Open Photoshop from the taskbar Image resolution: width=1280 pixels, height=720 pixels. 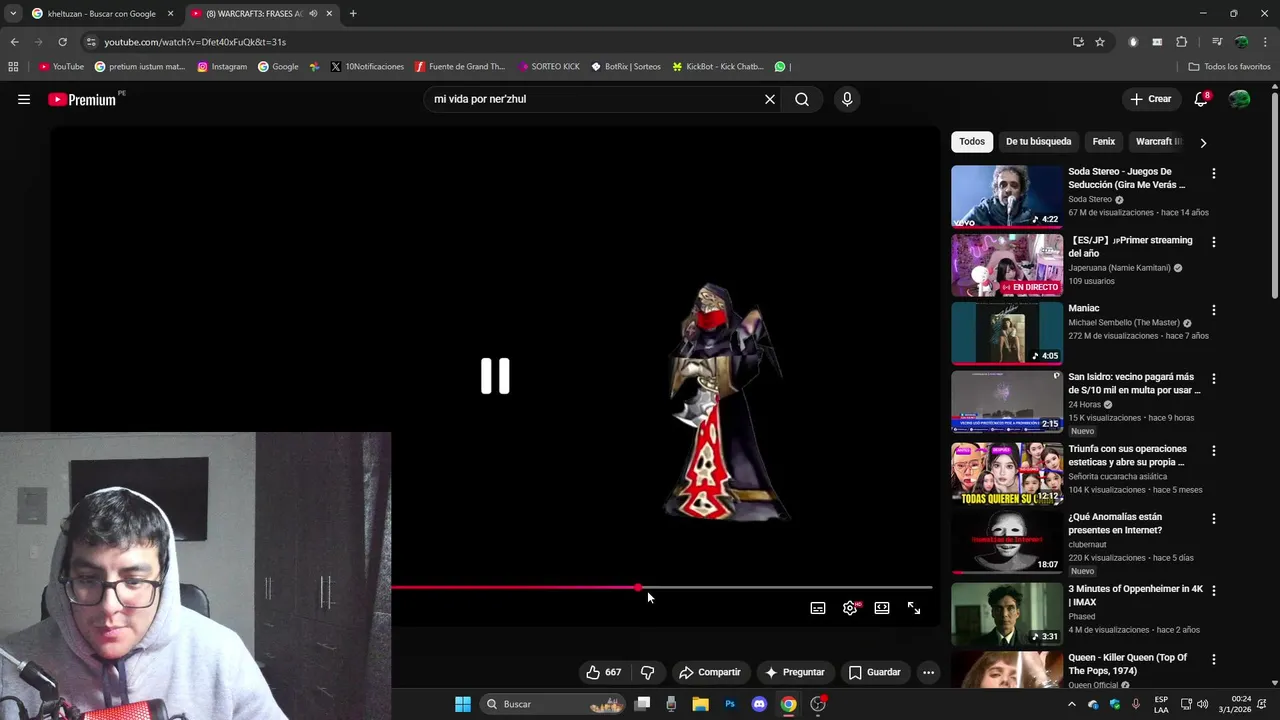click(730, 704)
